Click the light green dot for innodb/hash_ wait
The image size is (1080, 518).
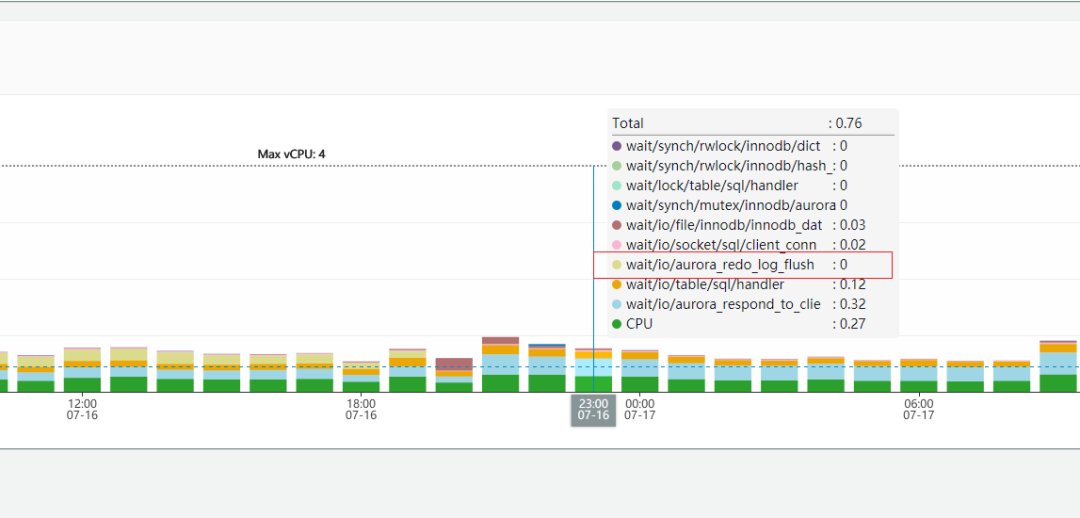click(617, 166)
